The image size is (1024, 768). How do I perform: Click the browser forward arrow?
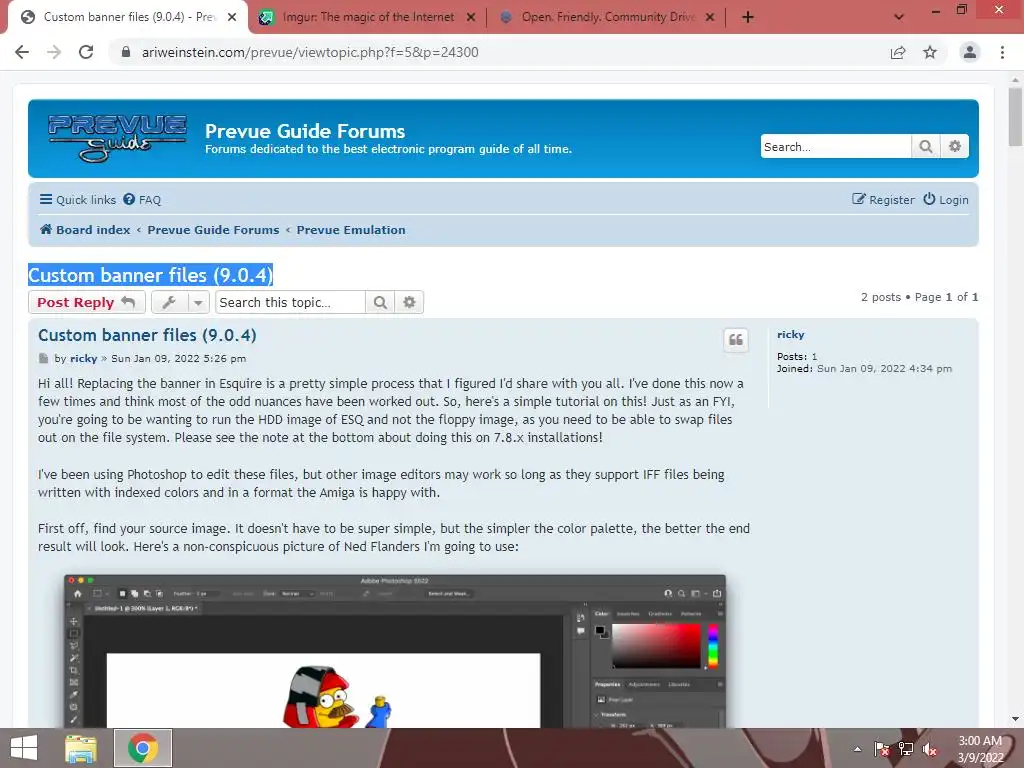coord(54,52)
